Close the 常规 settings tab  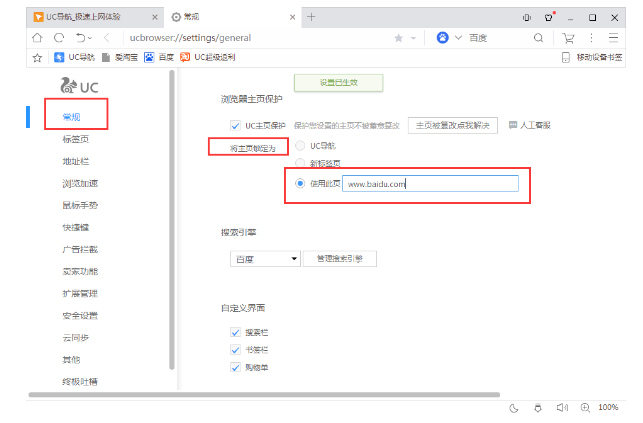[292, 17]
